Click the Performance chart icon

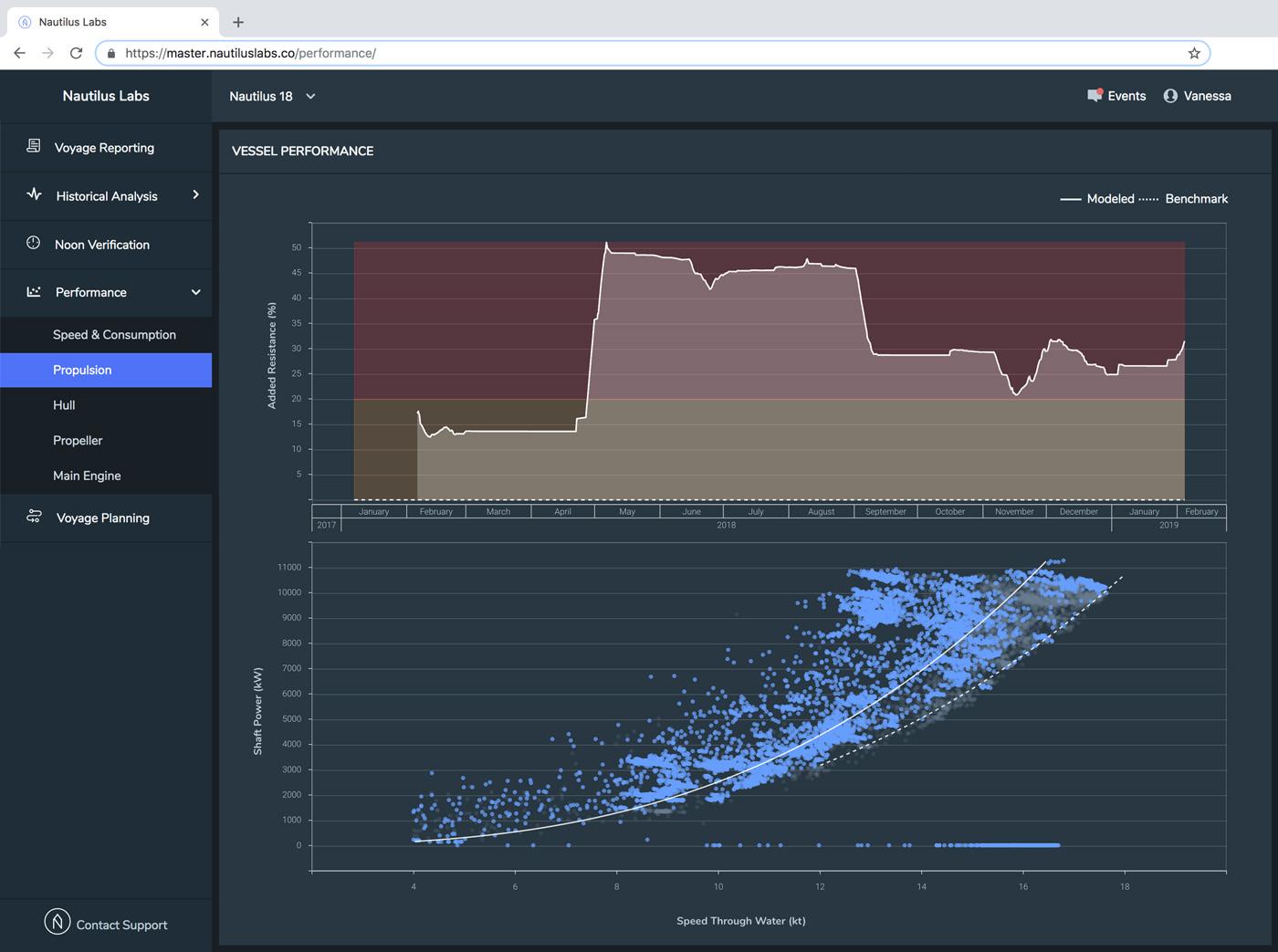coord(34,292)
